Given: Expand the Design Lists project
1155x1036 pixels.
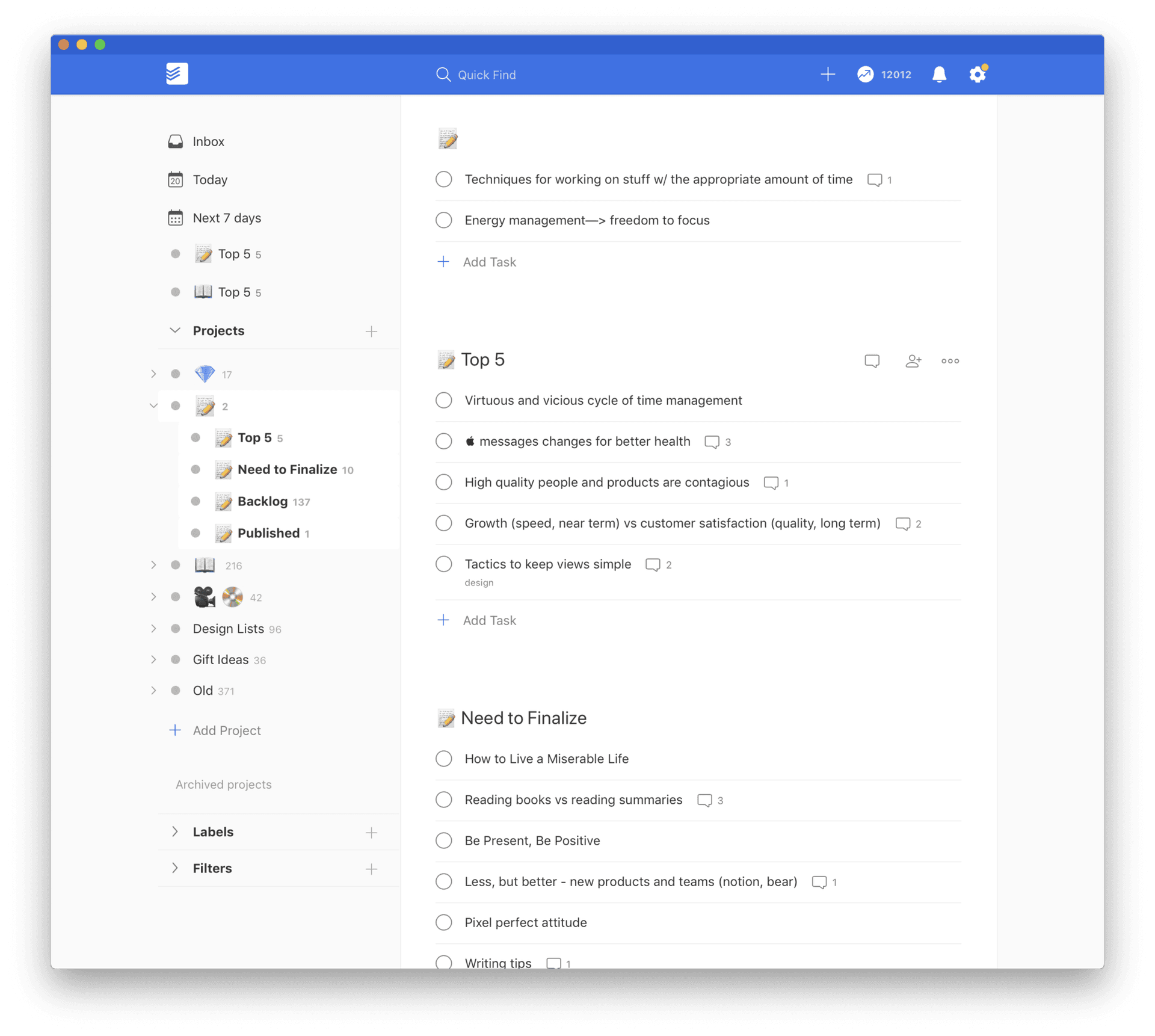Looking at the screenshot, I should (154, 629).
